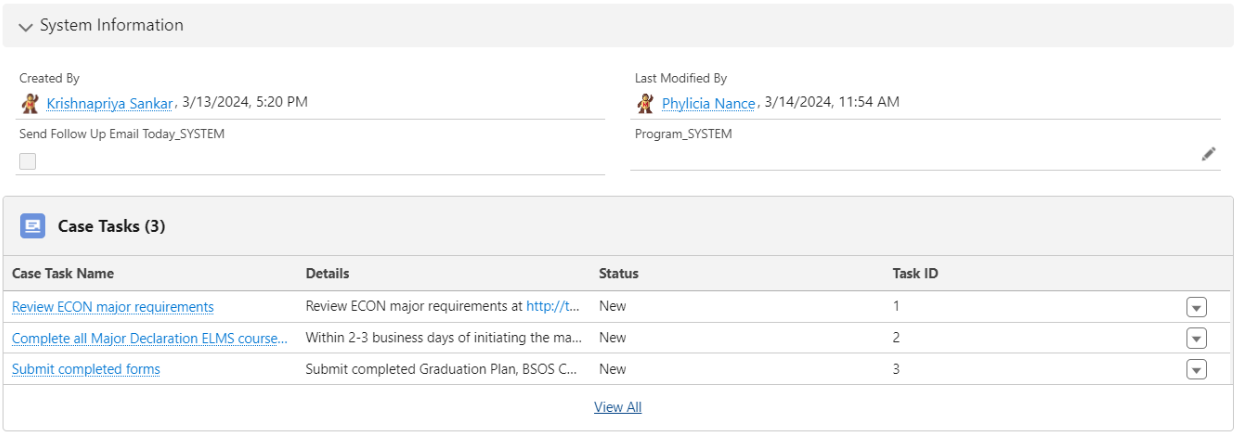Open row actions for Major Declaration ELMS task
1238x435 pixels.
click(1196, 338)
